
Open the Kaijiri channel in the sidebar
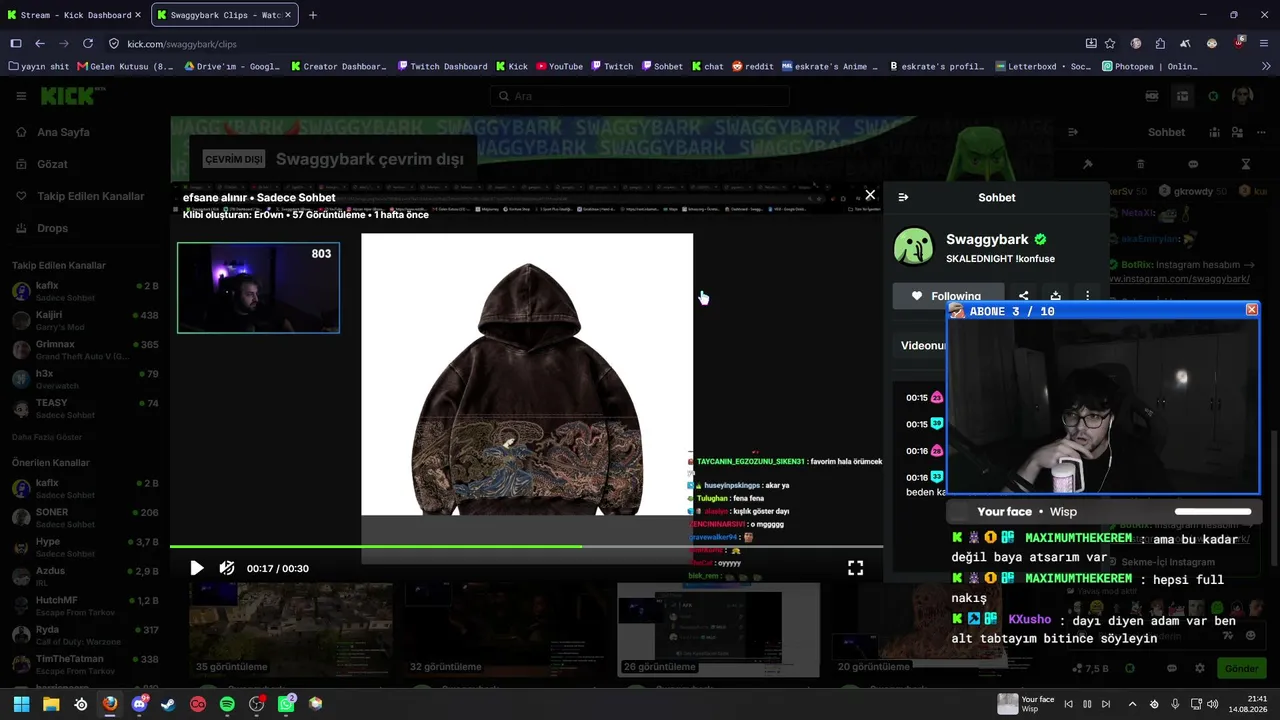pyautogui.click(x=85, y=320)
